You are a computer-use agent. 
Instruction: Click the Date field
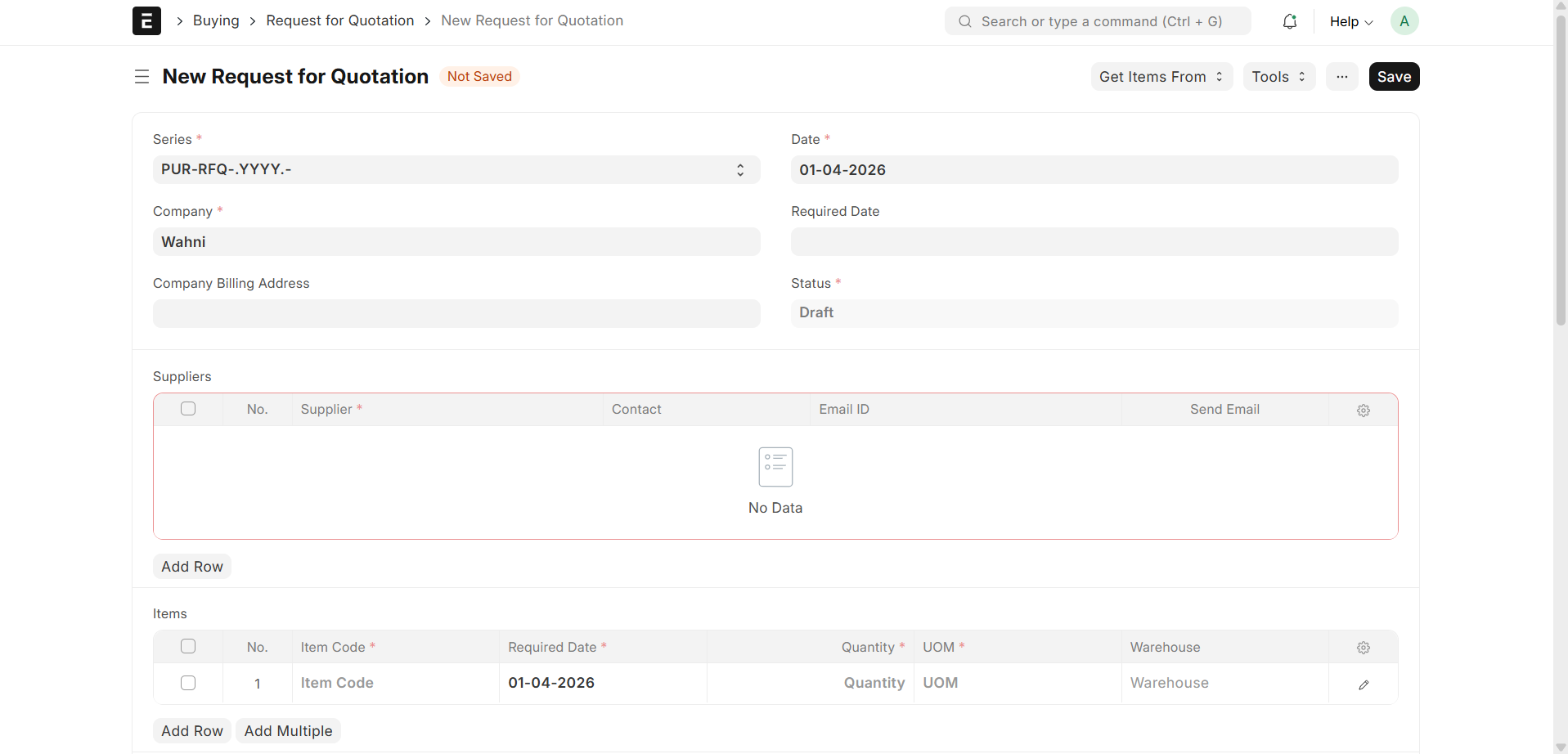click(x=1094, y=170)
